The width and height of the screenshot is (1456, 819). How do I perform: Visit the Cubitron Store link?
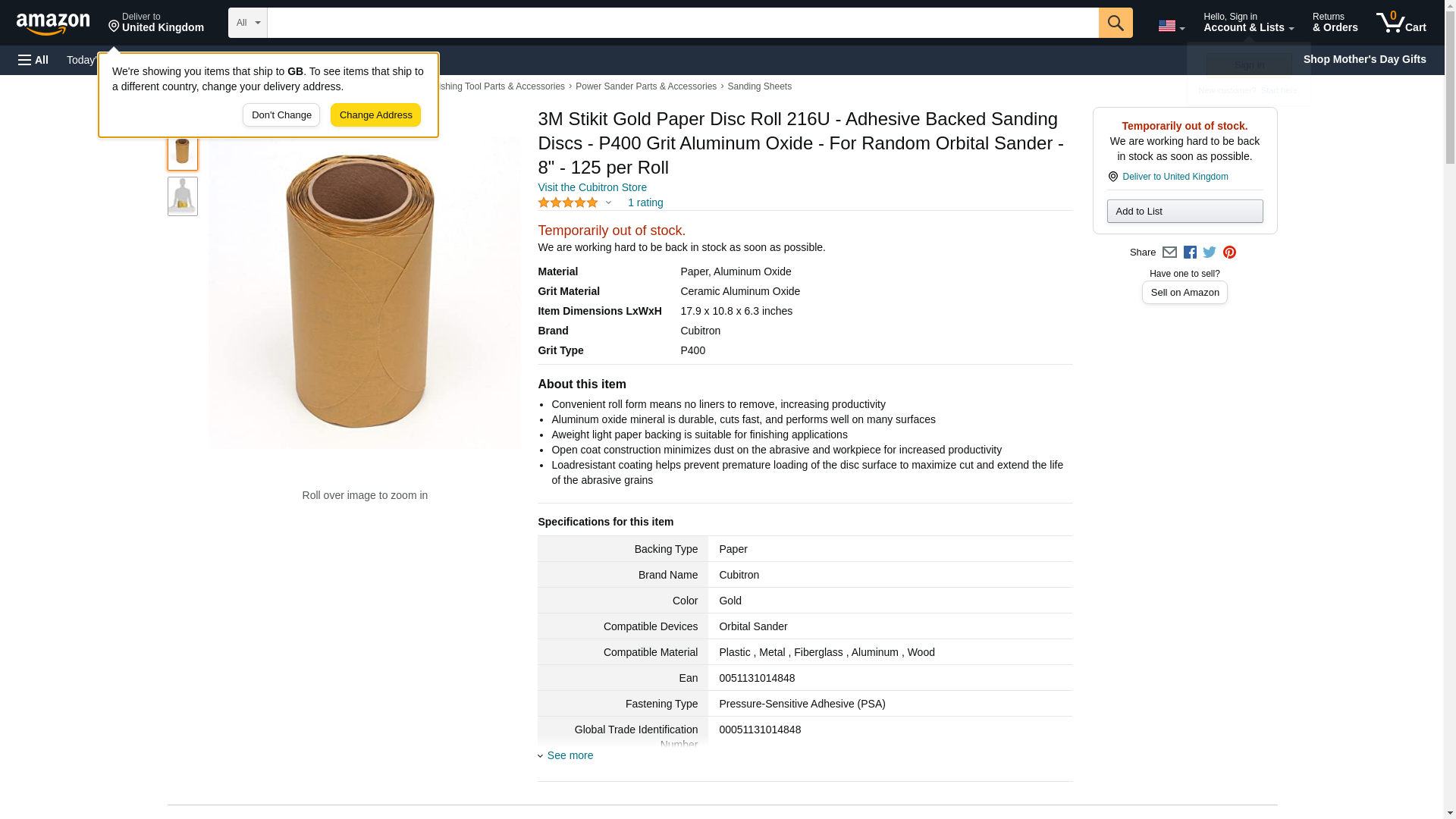[592, 187]
